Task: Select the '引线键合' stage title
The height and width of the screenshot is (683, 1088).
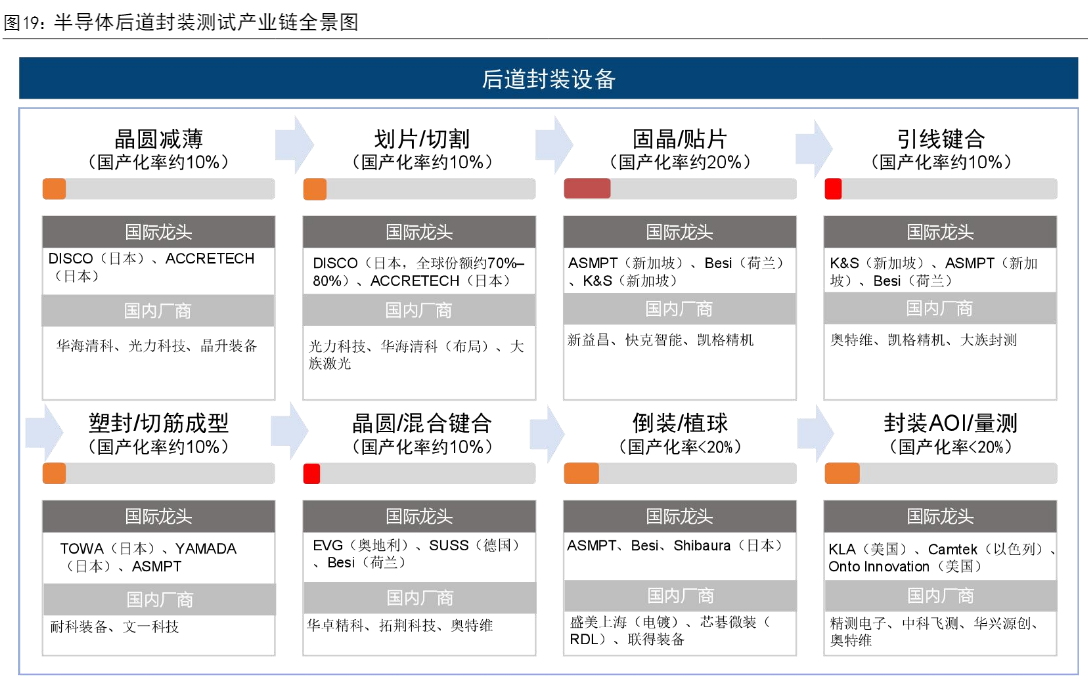Action: point(941,139)
